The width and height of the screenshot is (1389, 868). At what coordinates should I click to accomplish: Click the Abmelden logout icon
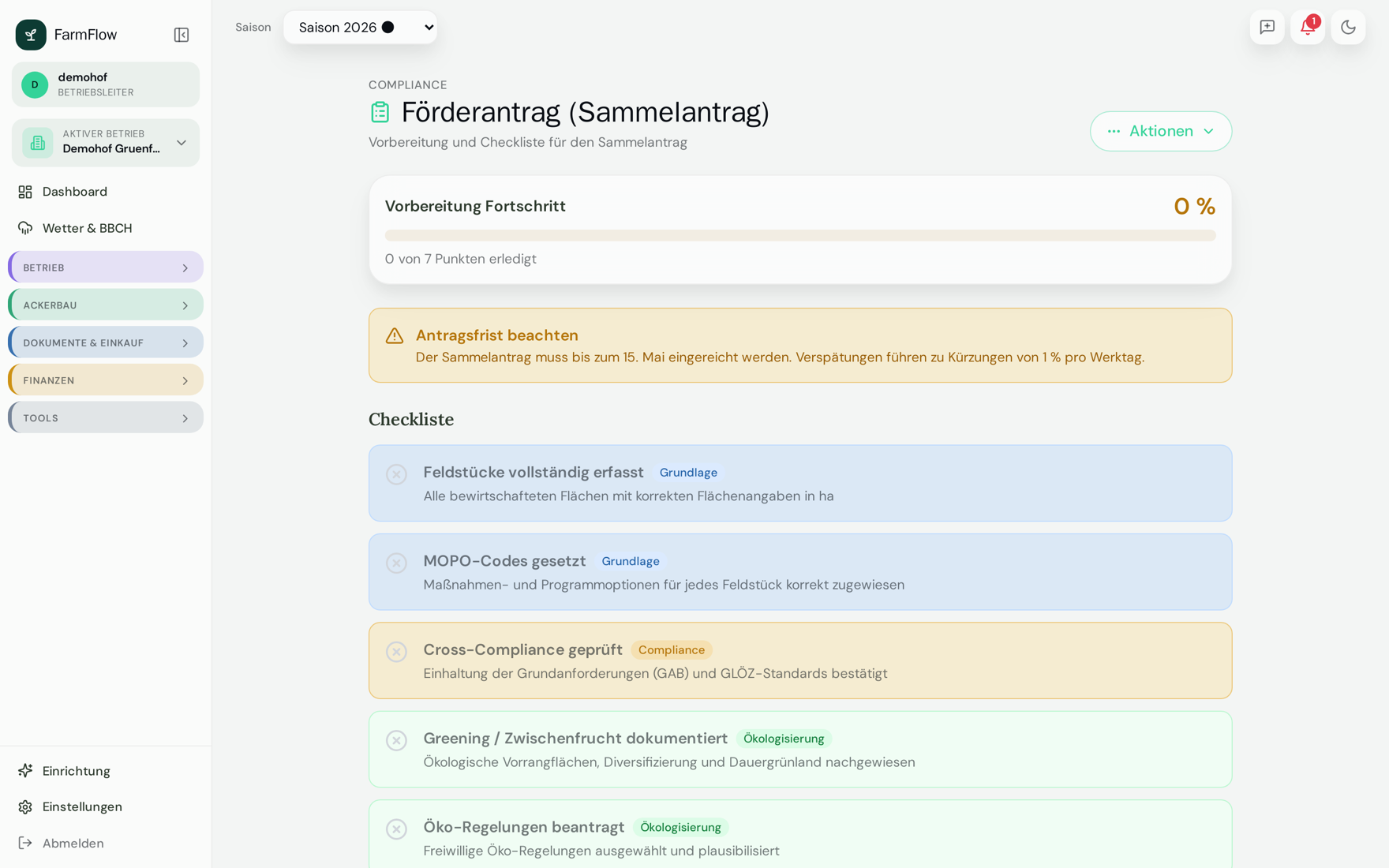click(x=25, y=843)
